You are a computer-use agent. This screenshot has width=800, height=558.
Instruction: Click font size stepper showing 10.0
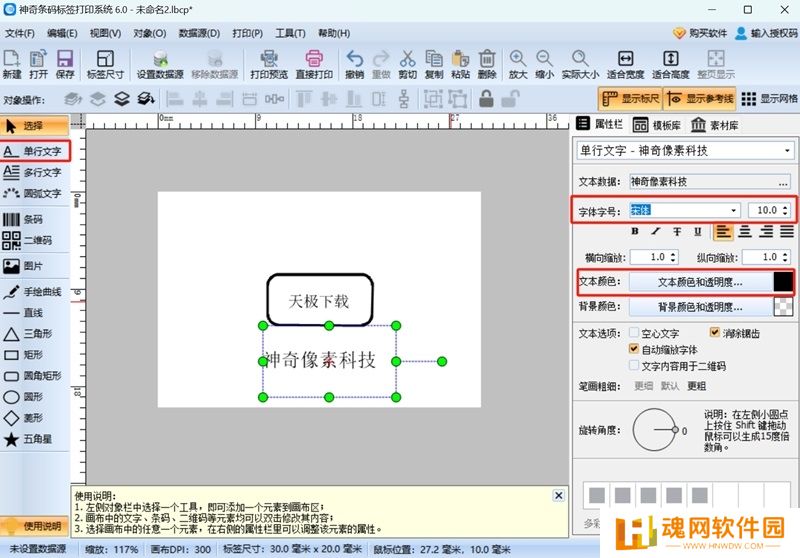[785, 210]
